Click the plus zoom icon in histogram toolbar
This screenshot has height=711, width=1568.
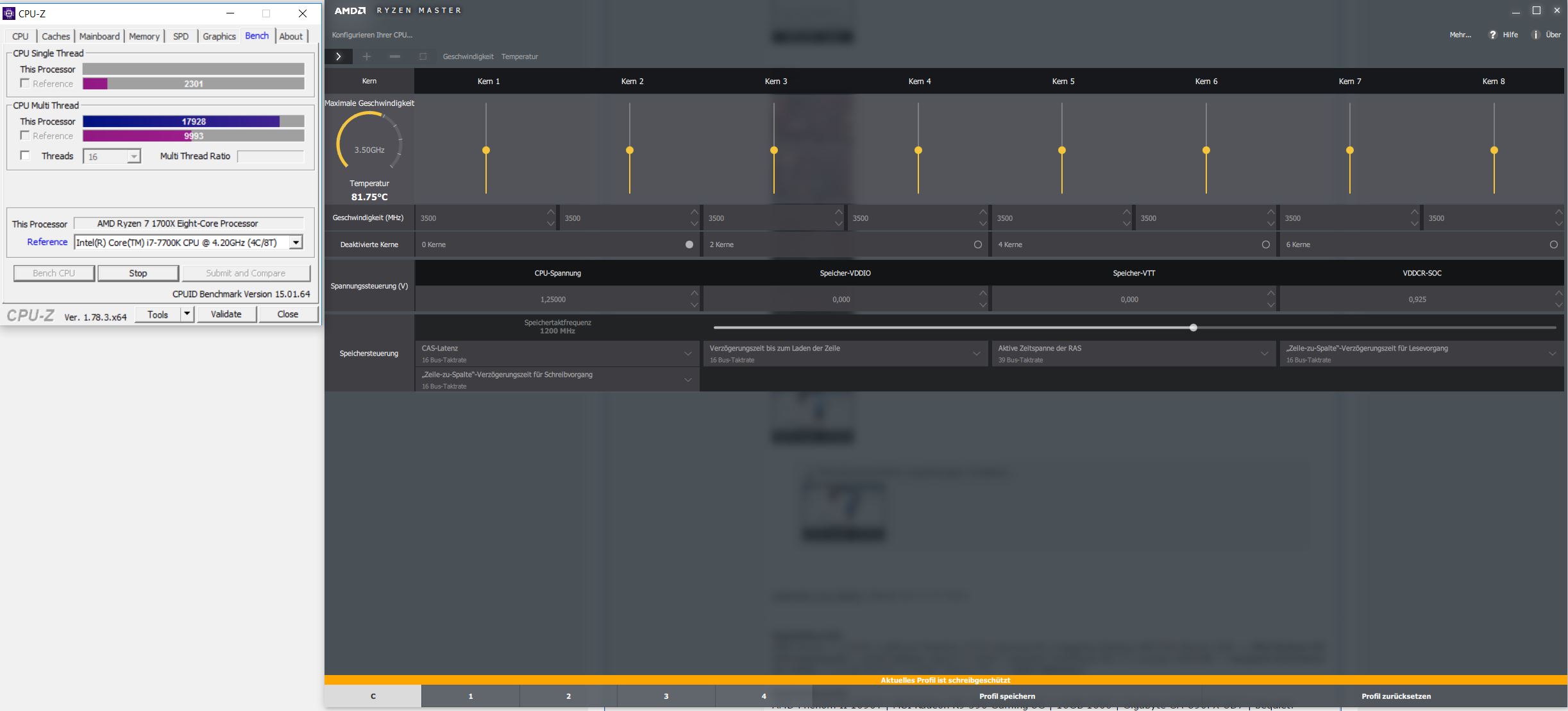(367, 56)
